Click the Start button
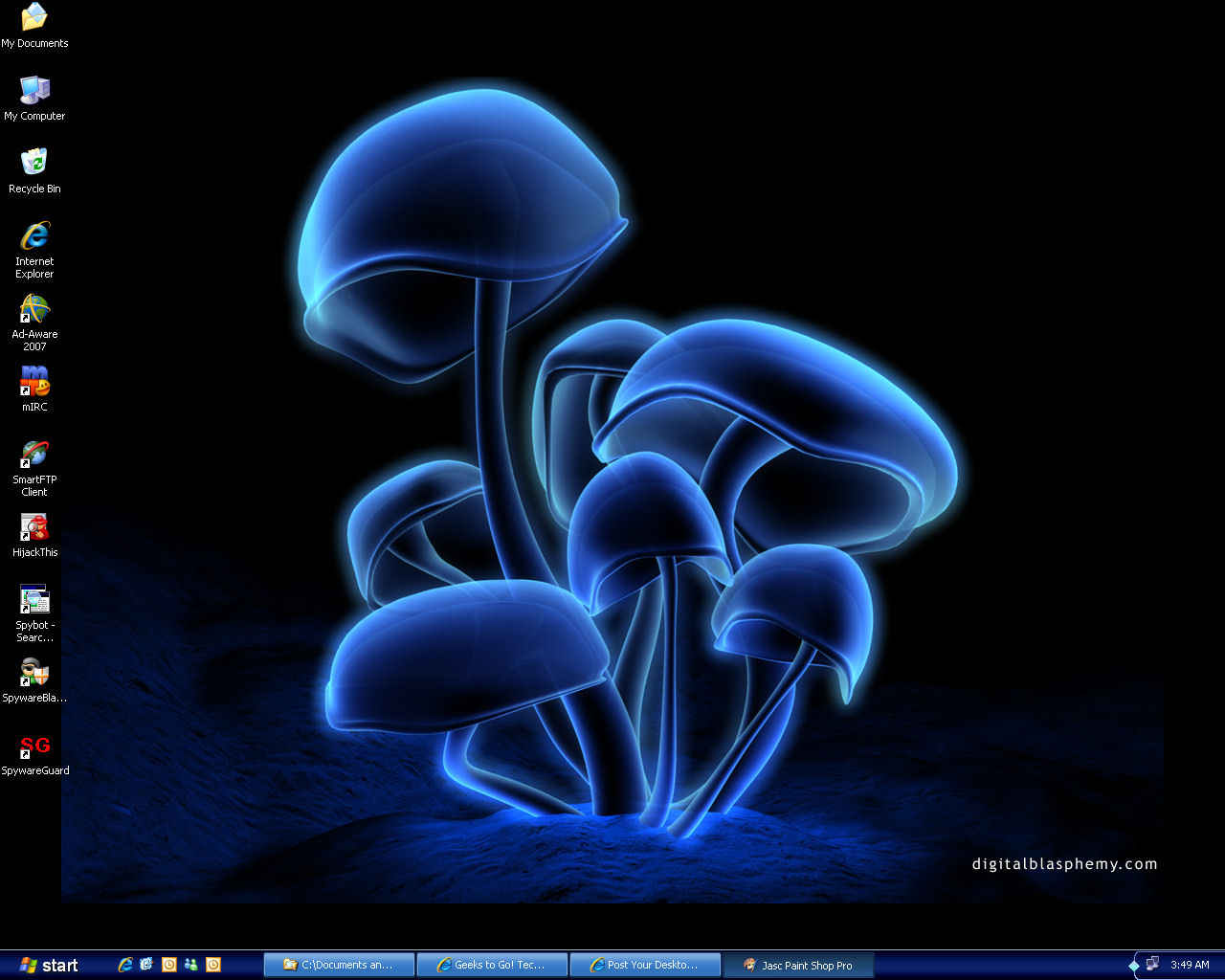The width and height of the screenshot is (1225, 980). pyautogui.click(x=48, y=965)
